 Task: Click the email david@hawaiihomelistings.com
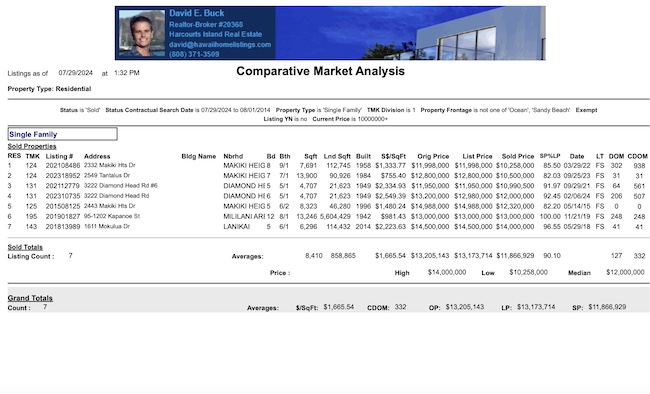220,44
